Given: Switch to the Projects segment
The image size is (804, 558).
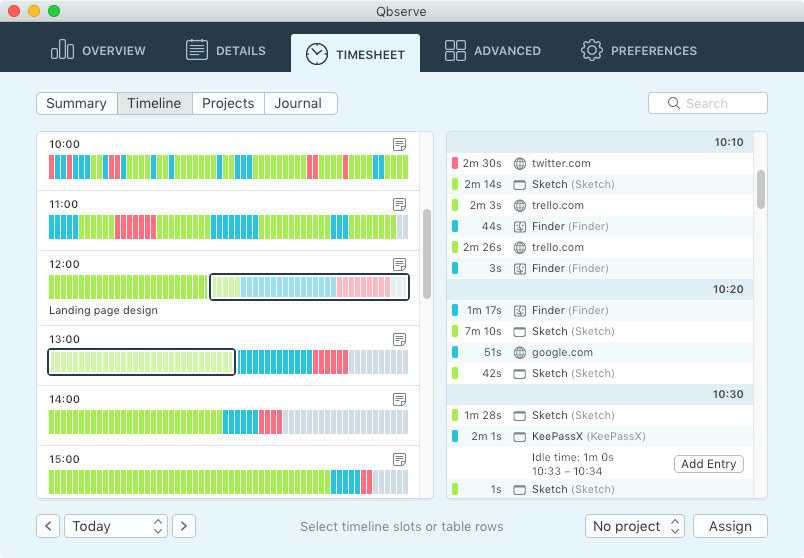Looking at the screenshot, I should [x=228, y=104].
